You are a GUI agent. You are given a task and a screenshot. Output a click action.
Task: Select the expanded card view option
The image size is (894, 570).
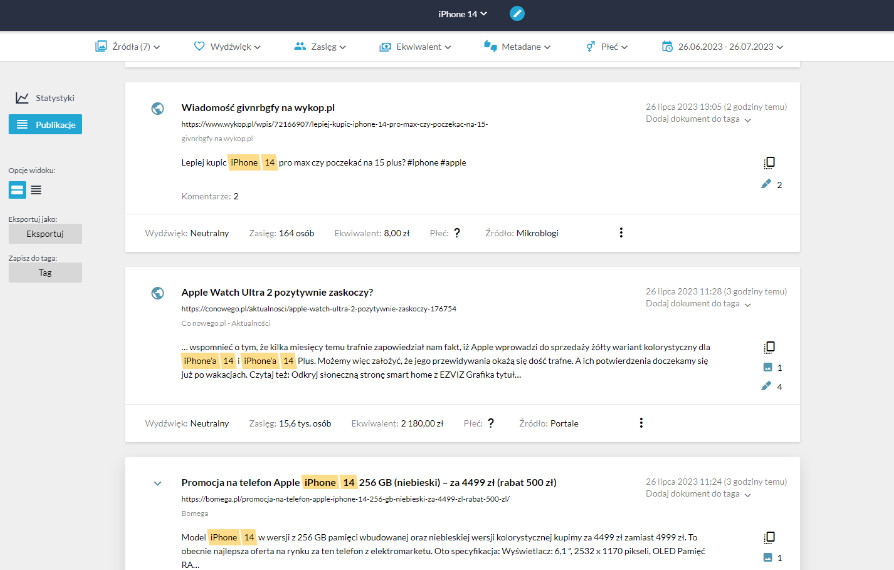coord(17,190)
